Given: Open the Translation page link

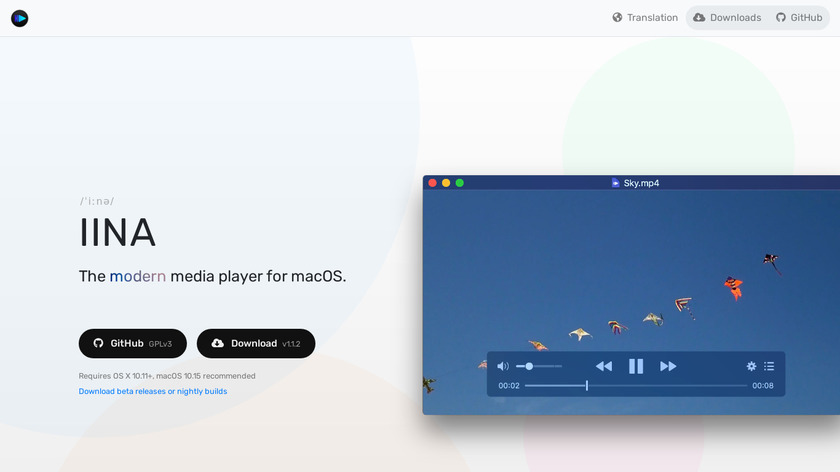Looking at the screenshot, I should [x=645, y=18].
